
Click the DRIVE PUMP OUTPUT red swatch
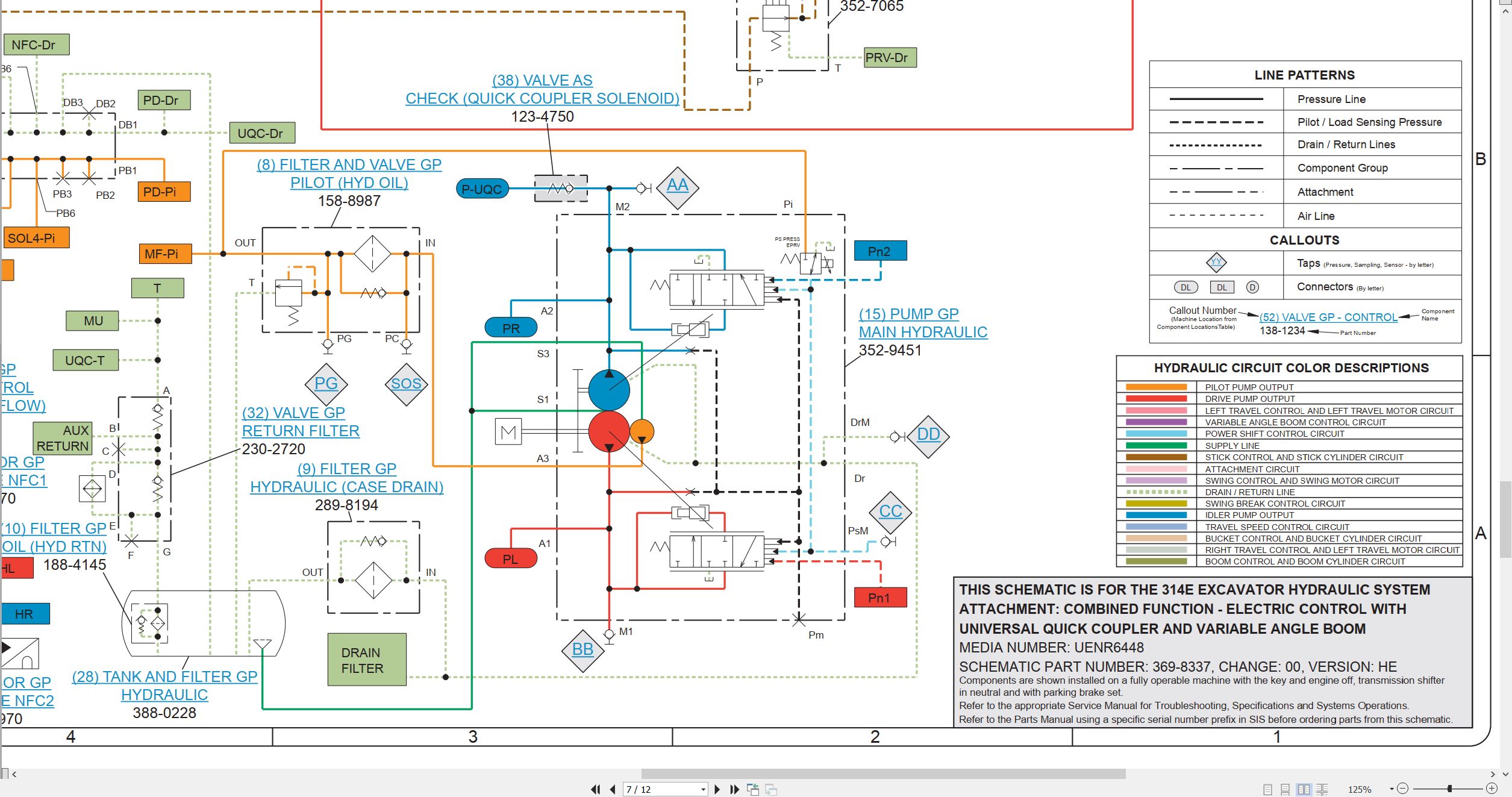tap(1157, 399)
